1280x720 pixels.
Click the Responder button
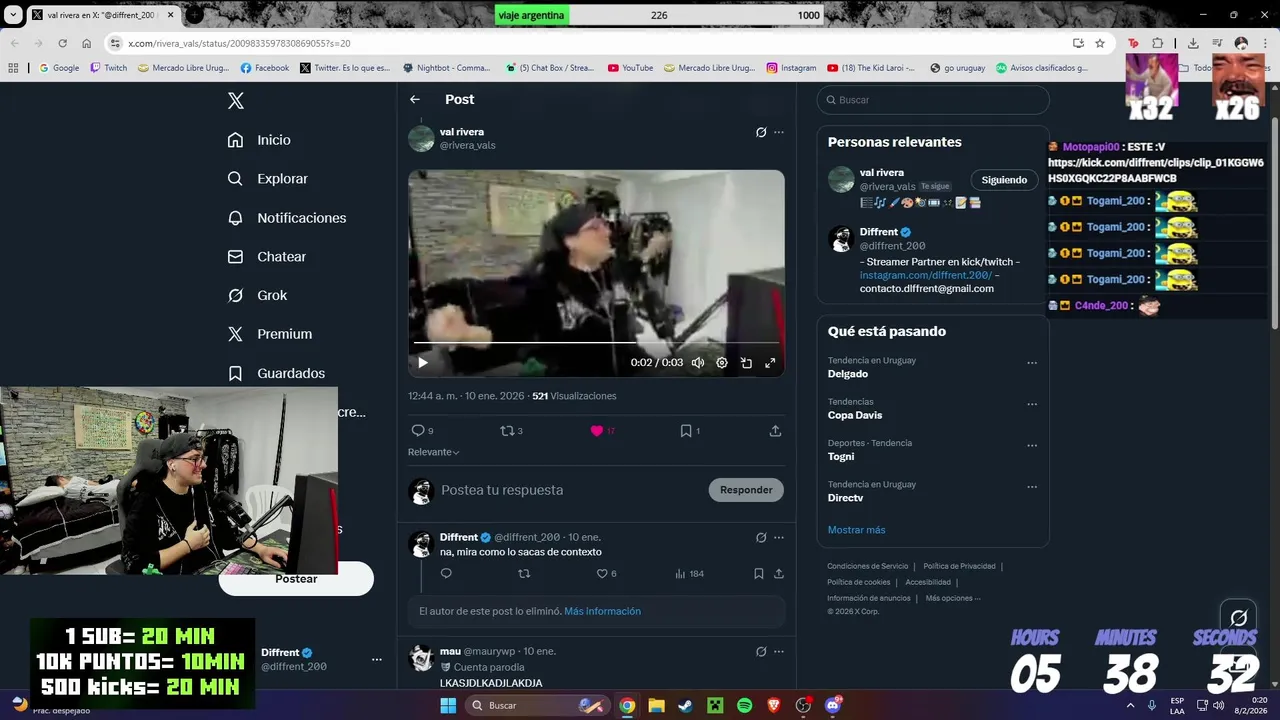tap(746, 490)
